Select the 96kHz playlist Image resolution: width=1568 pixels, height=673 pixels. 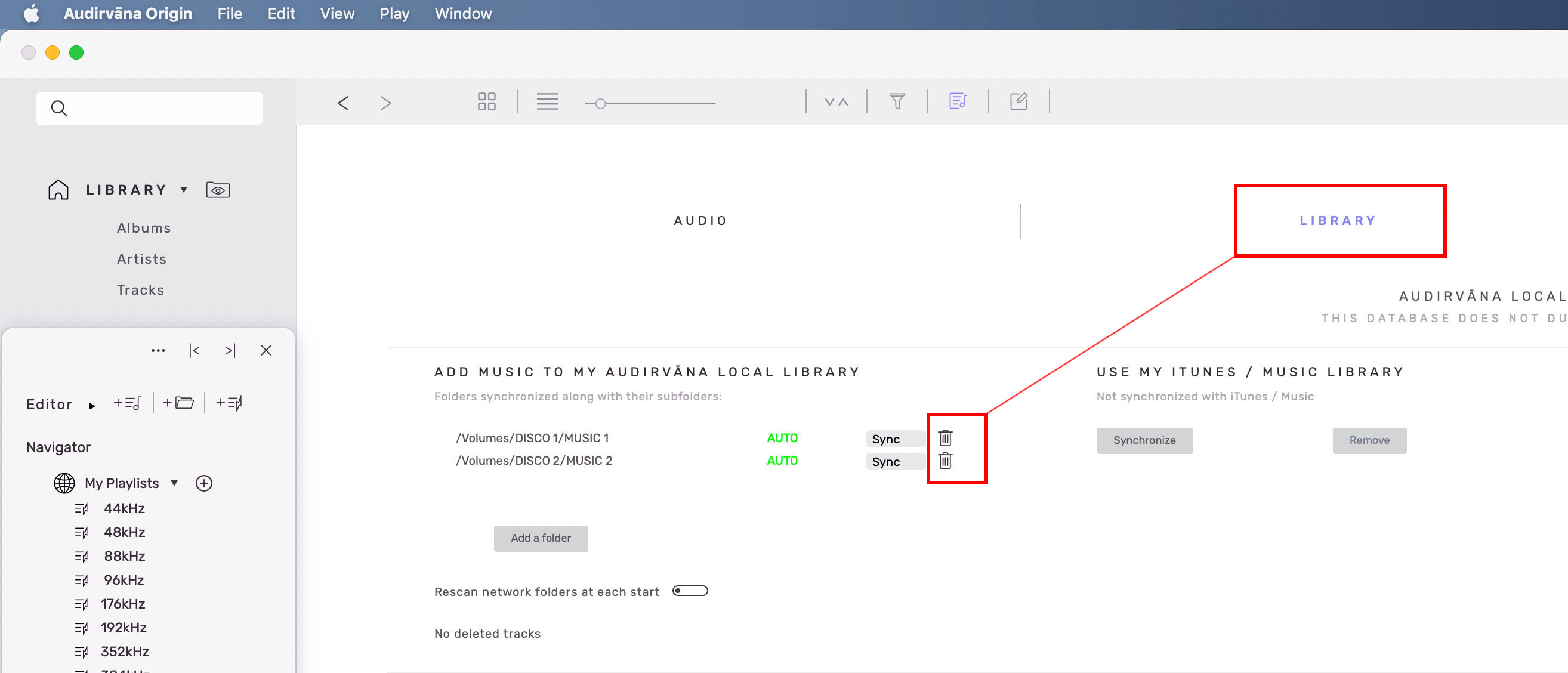tap(124, 579)
